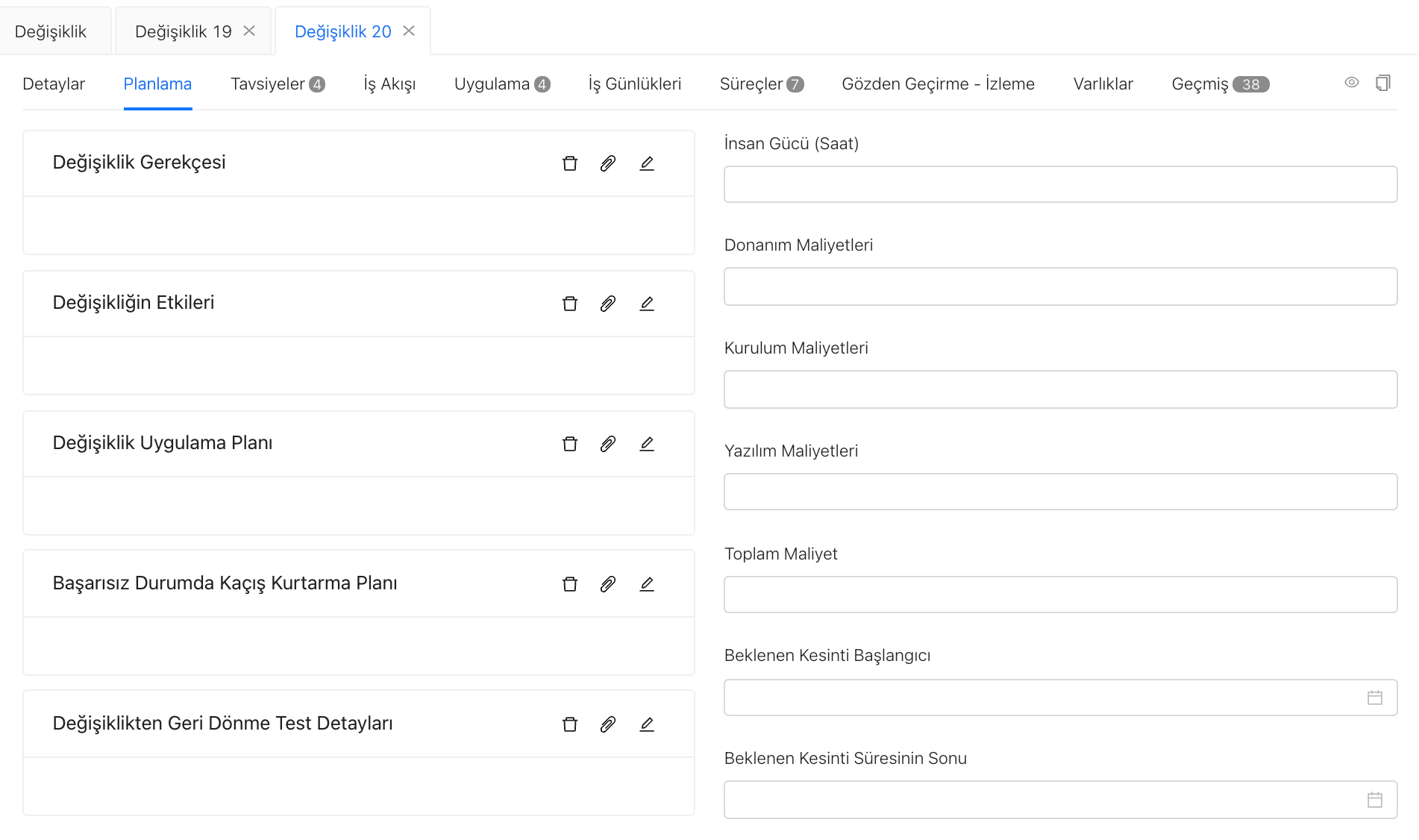Delete the Değişiklik Uygulama Planı section
Viewport: 1419px width, 840px height.
click(x=570, y=444)
